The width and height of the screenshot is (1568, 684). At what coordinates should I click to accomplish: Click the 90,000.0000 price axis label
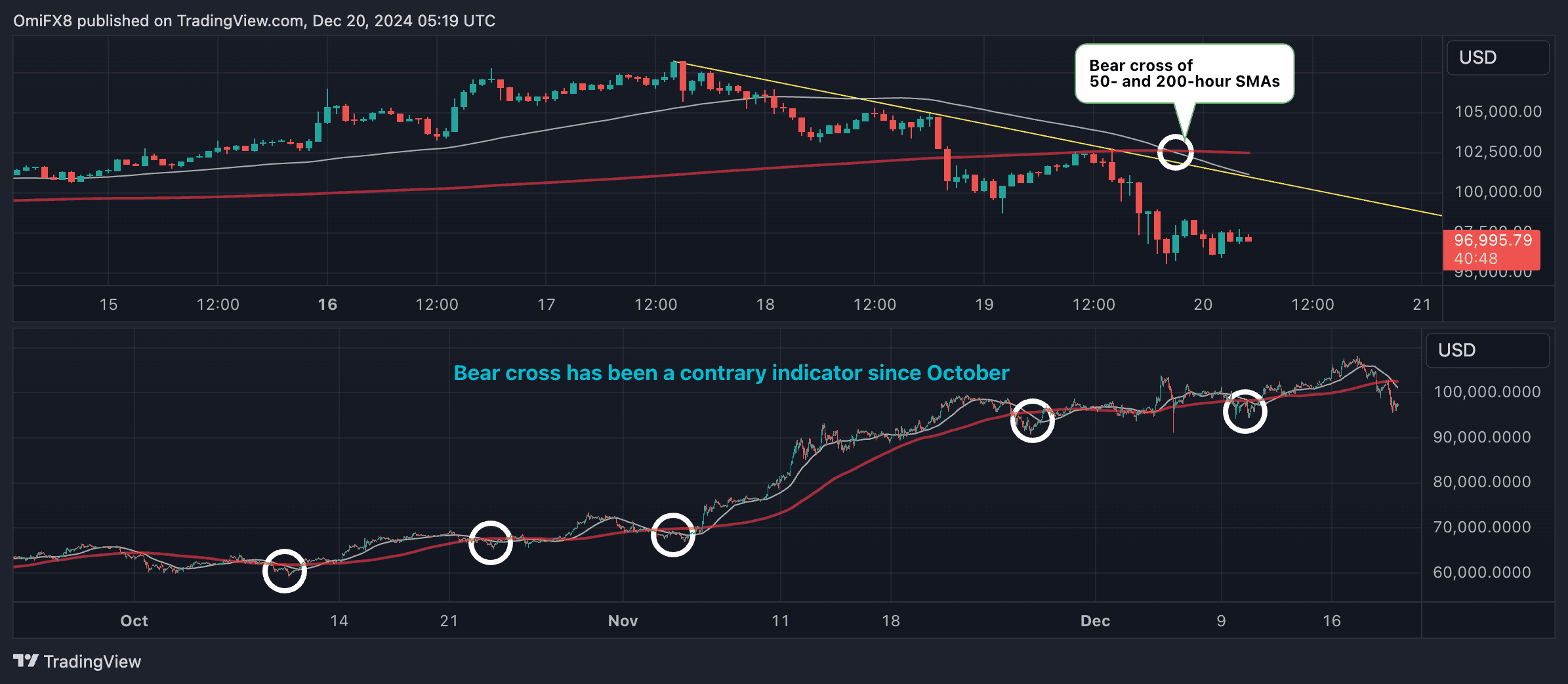pyautogui.click(x=1481, y=437)
